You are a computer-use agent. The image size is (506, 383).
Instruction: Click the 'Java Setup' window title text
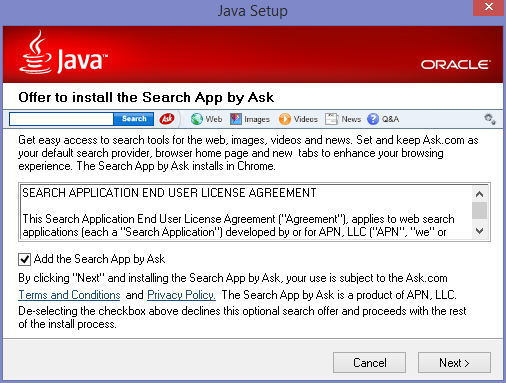coord(253,11)
